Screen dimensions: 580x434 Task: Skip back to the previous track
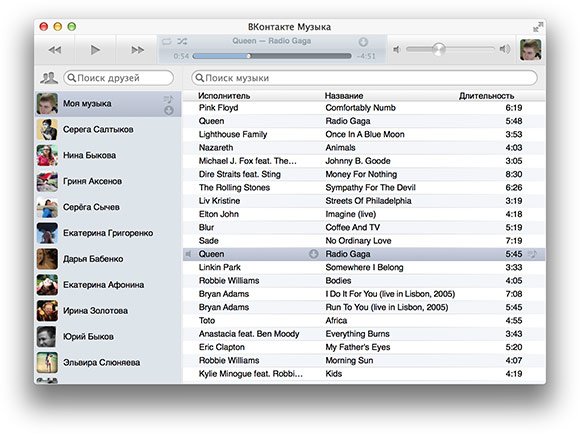coord(55,50)
